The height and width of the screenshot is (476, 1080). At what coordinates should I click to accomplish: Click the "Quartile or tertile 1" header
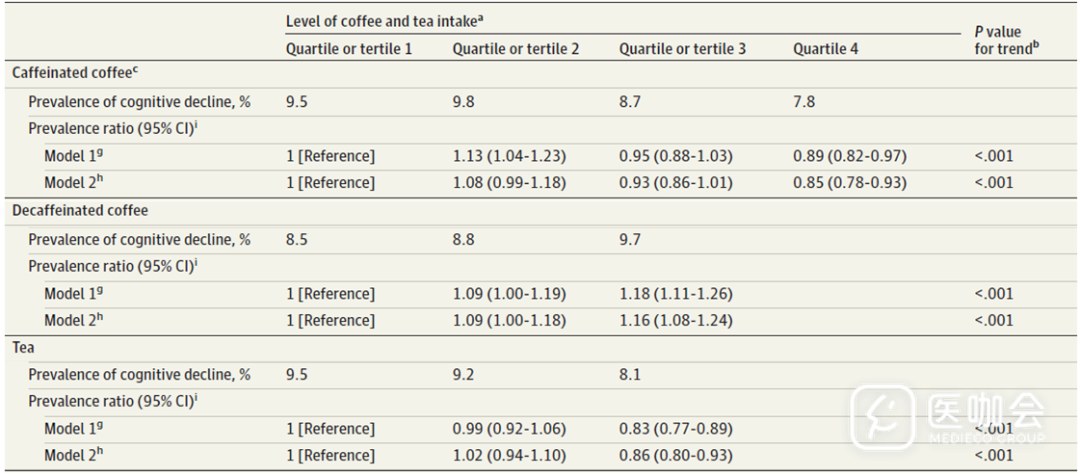point(349,49)
